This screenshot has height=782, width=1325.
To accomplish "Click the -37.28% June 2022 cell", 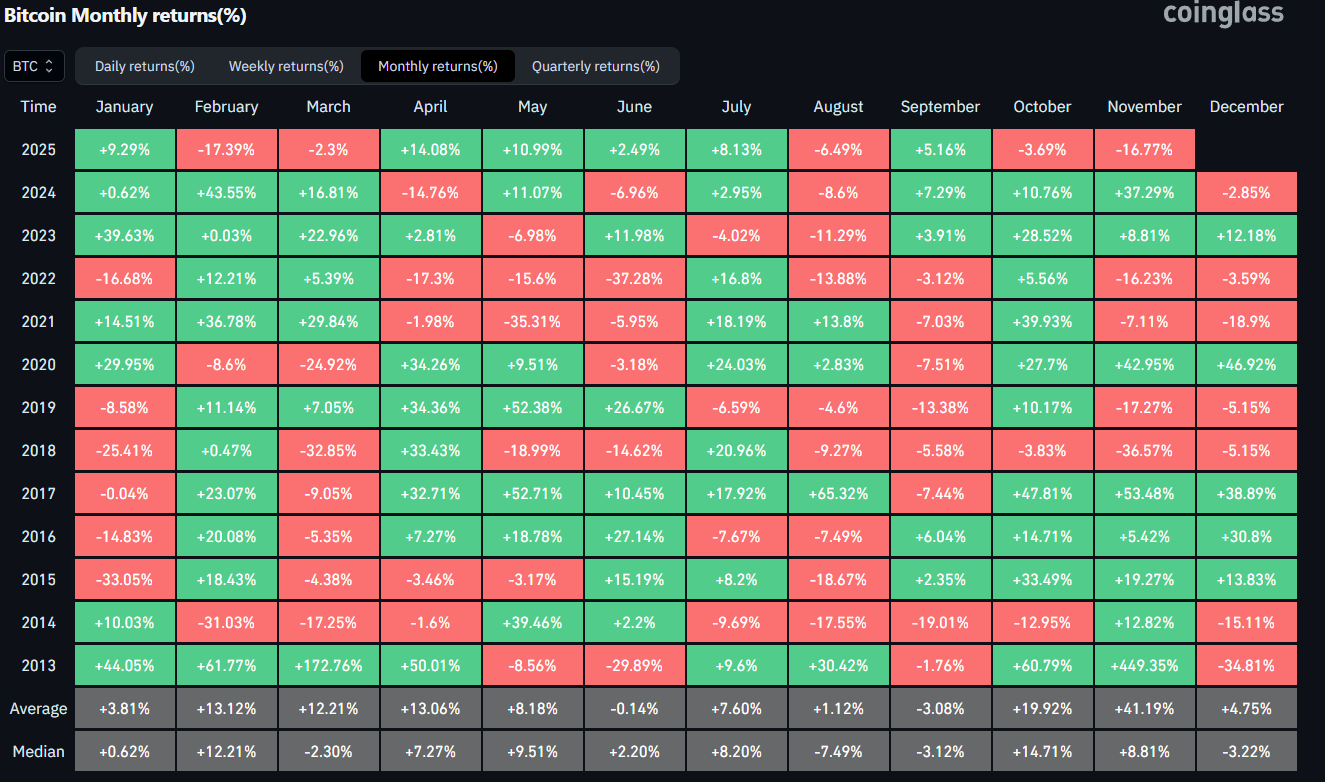I will pos(634,278).
